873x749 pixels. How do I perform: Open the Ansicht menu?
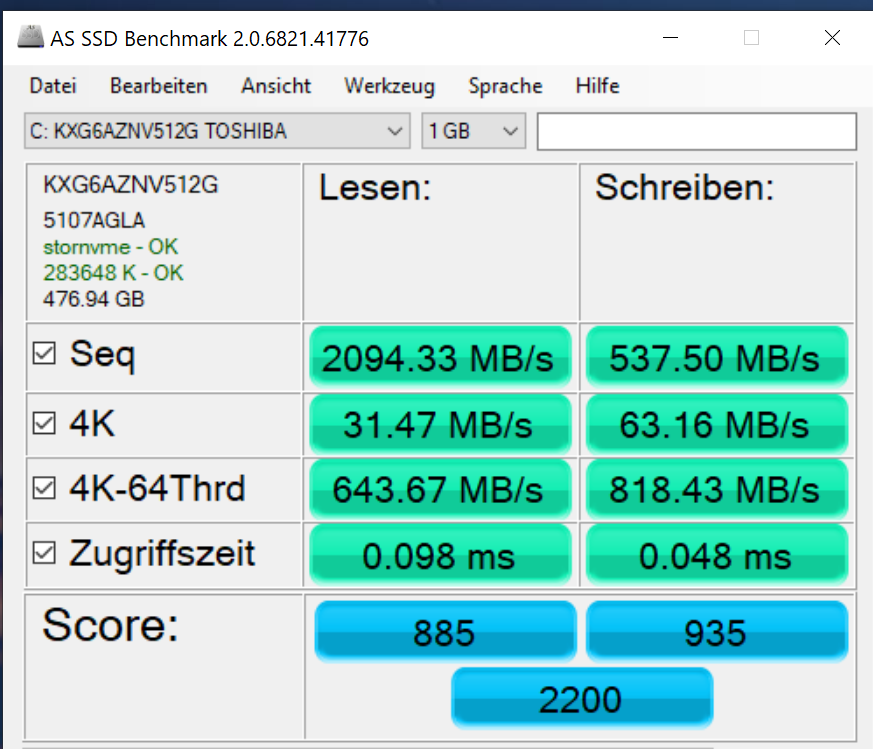point(276,86)
